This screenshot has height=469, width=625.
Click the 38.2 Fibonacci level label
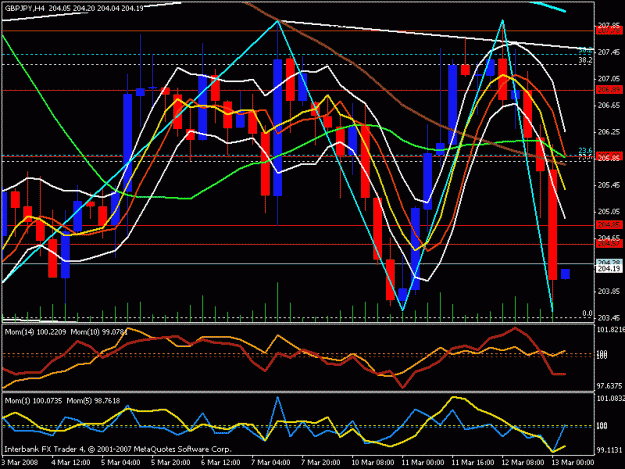585,61
